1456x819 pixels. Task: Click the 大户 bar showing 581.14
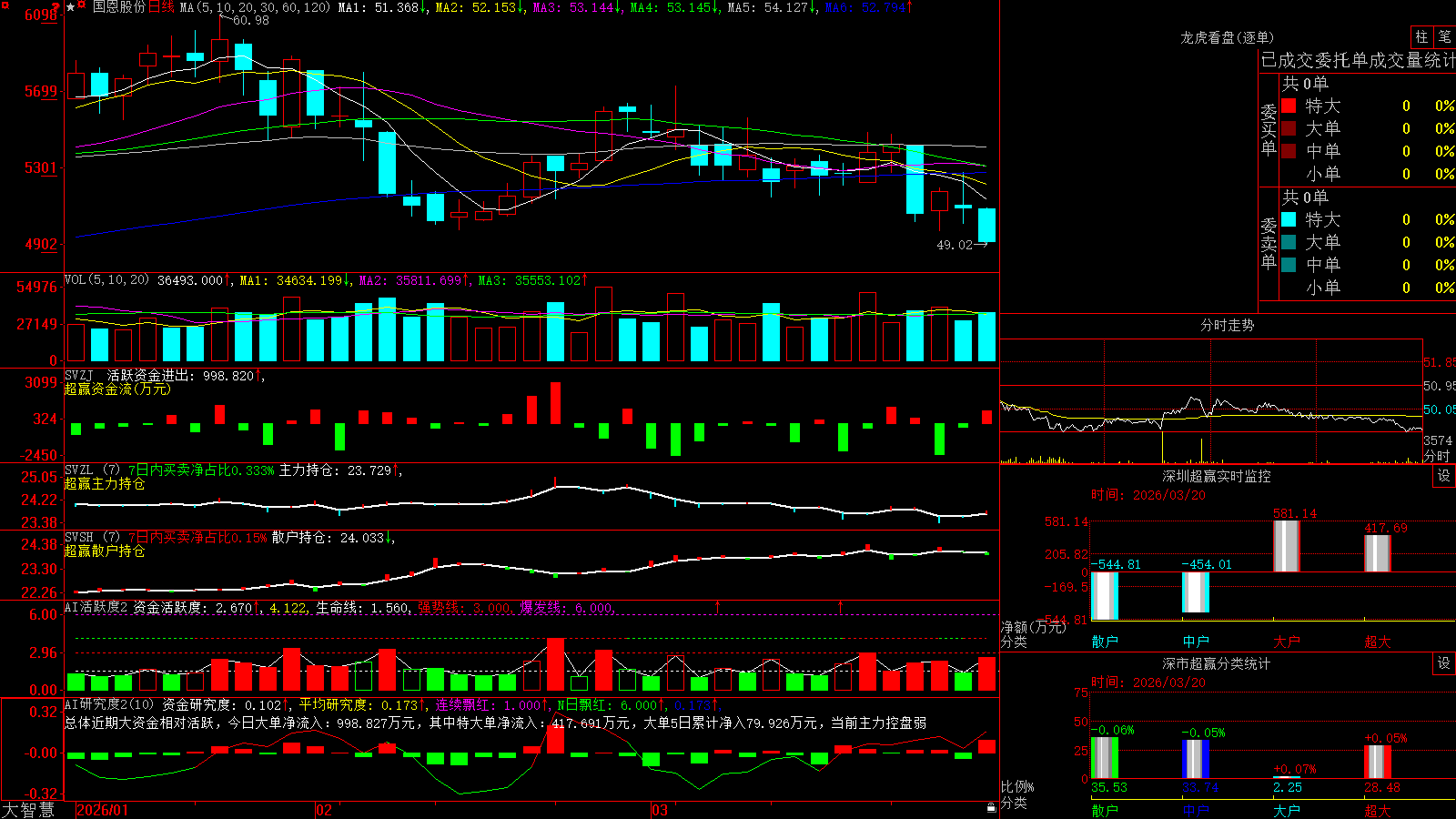point(1287,546)
